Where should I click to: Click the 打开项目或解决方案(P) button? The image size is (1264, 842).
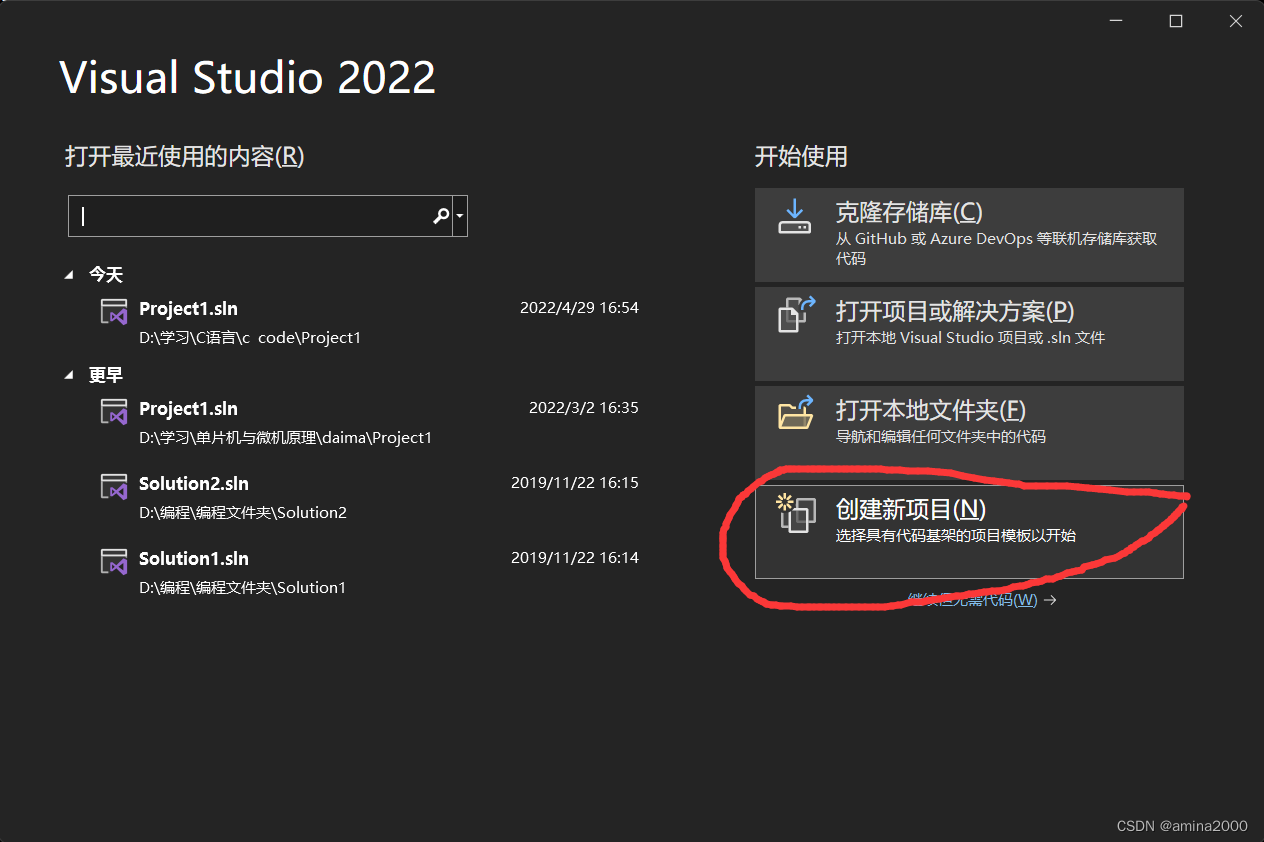[969, 334]
